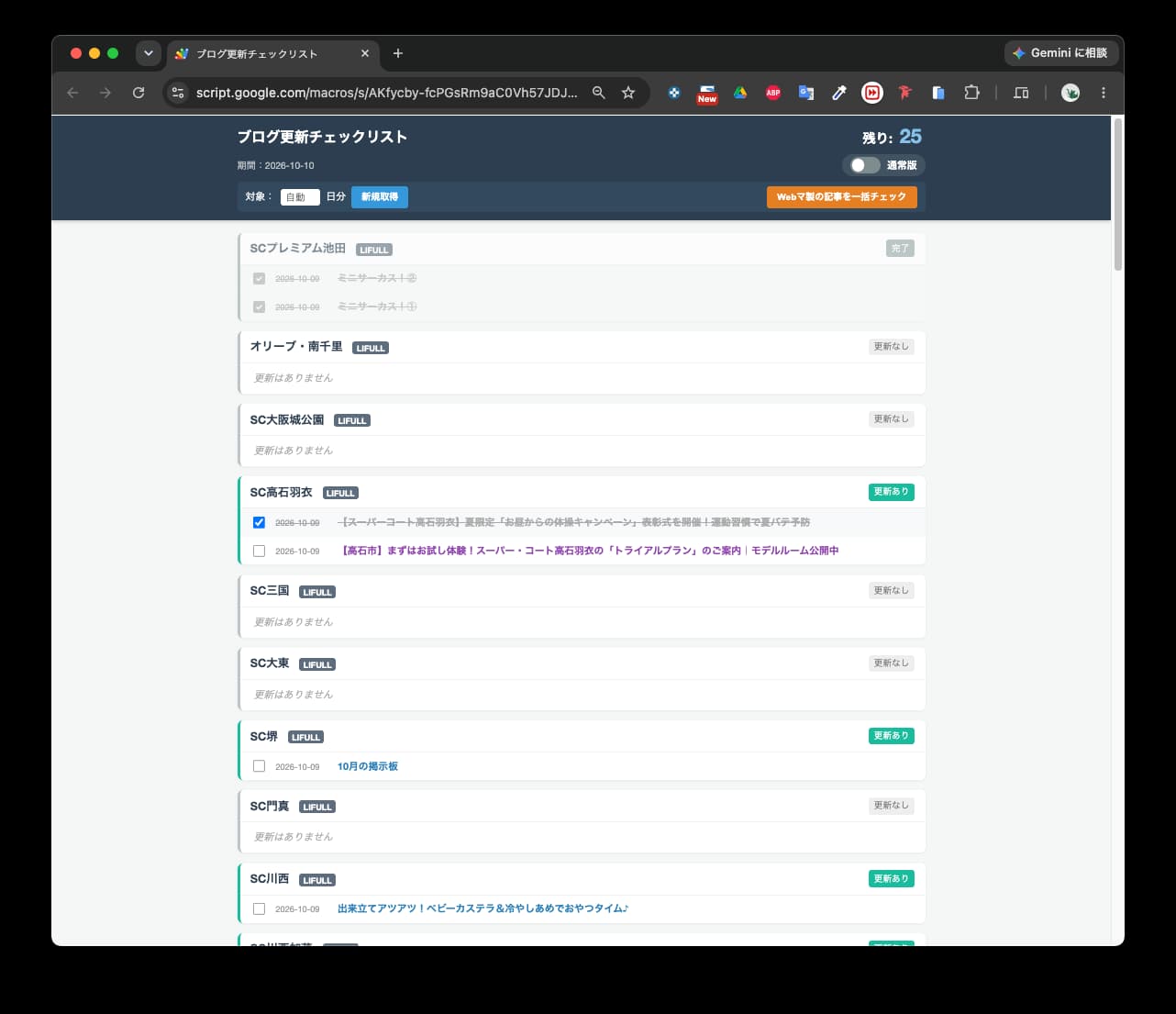Screen dimensions: 1176x1014
Task: Reload the page with the refresh icon
Action: [x=139, y=93]
